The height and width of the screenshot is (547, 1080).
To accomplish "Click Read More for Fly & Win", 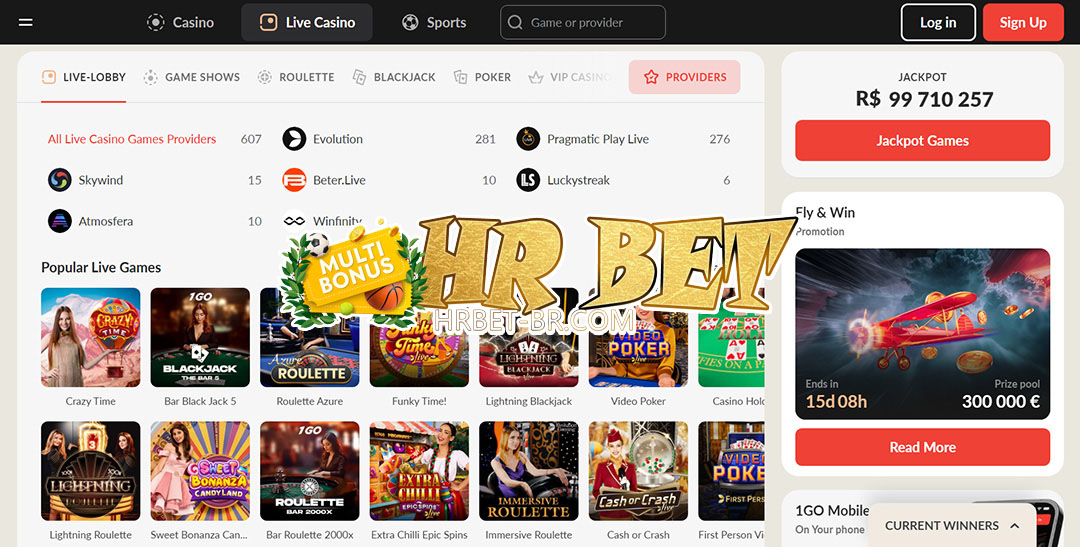I will point(922,447).
